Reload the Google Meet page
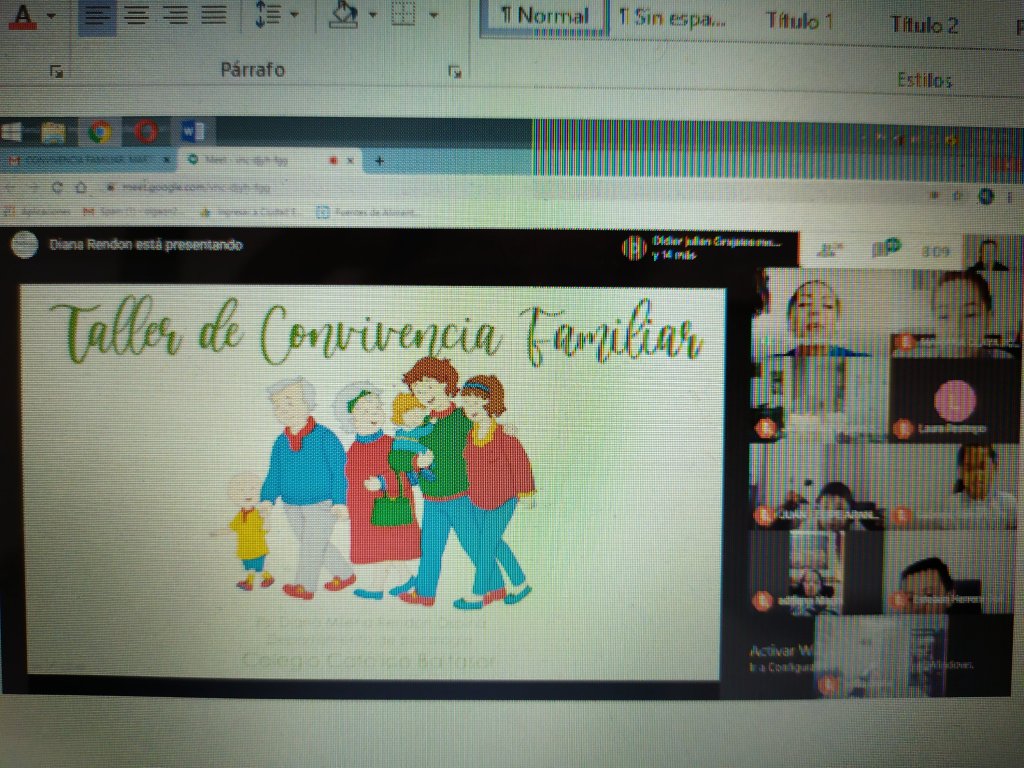Viewport: 1024px width, 768px height. (57, 187)
